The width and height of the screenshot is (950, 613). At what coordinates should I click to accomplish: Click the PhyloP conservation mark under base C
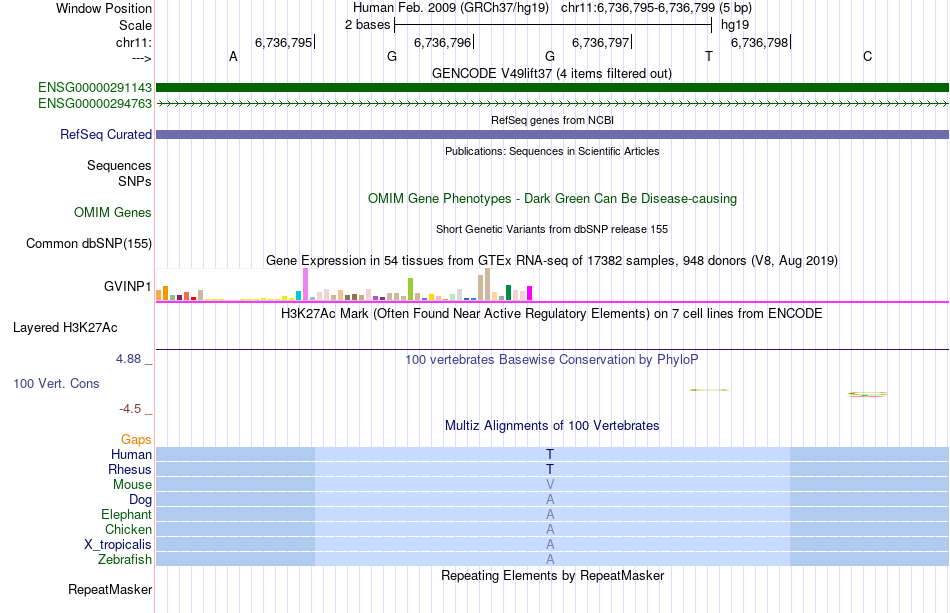coord(868,394)
